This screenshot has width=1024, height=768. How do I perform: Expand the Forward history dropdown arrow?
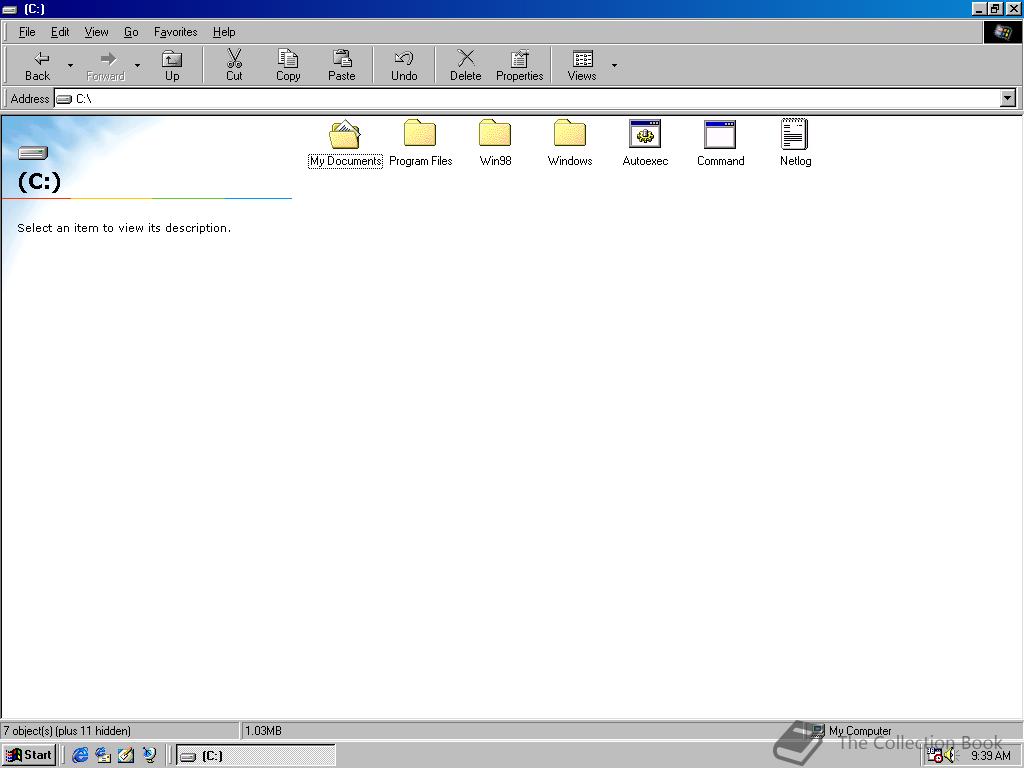pyautogui.click(x=137, y=65)
